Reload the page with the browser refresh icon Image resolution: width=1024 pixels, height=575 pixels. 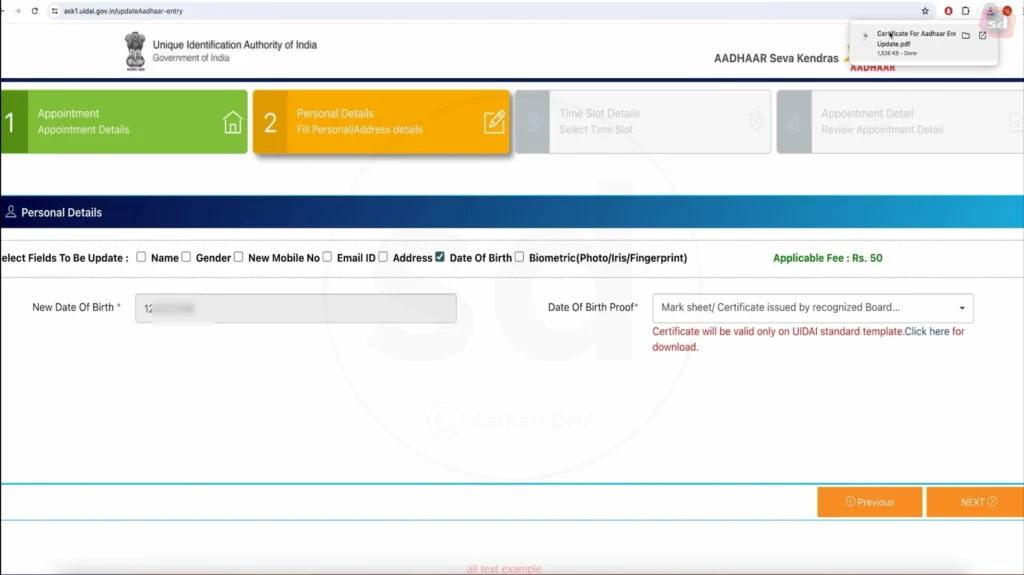[35, 11]
